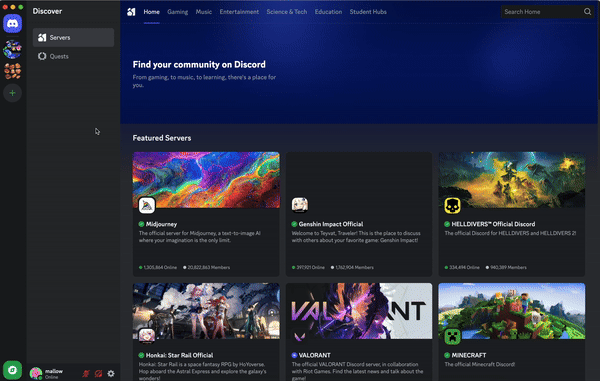600x381 pixels.
Task: Open the VALORANT server title
Action: tap(315, 355)
